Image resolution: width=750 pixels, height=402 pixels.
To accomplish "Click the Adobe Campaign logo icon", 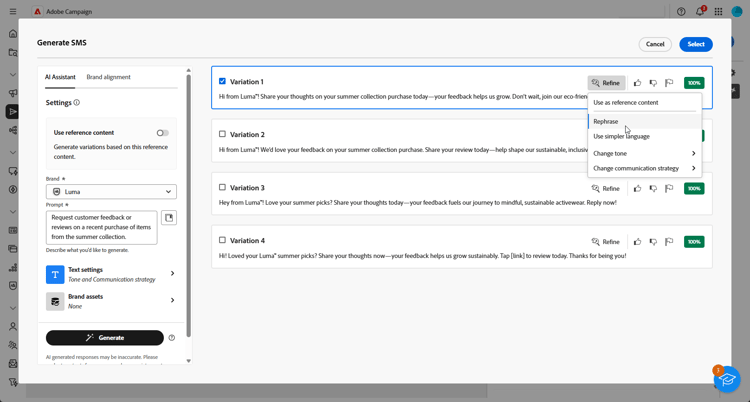I will point(38,11).
